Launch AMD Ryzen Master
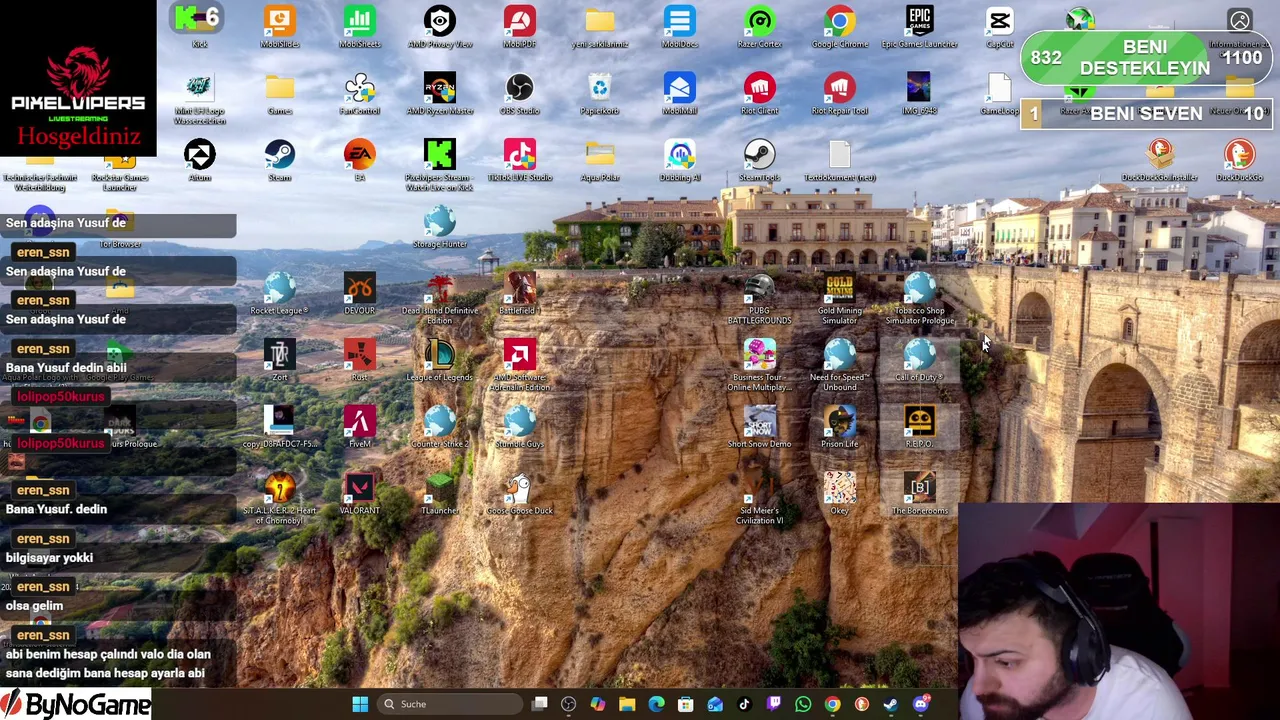This screenshot has width=1280, height=720. (x=439, y=94)
